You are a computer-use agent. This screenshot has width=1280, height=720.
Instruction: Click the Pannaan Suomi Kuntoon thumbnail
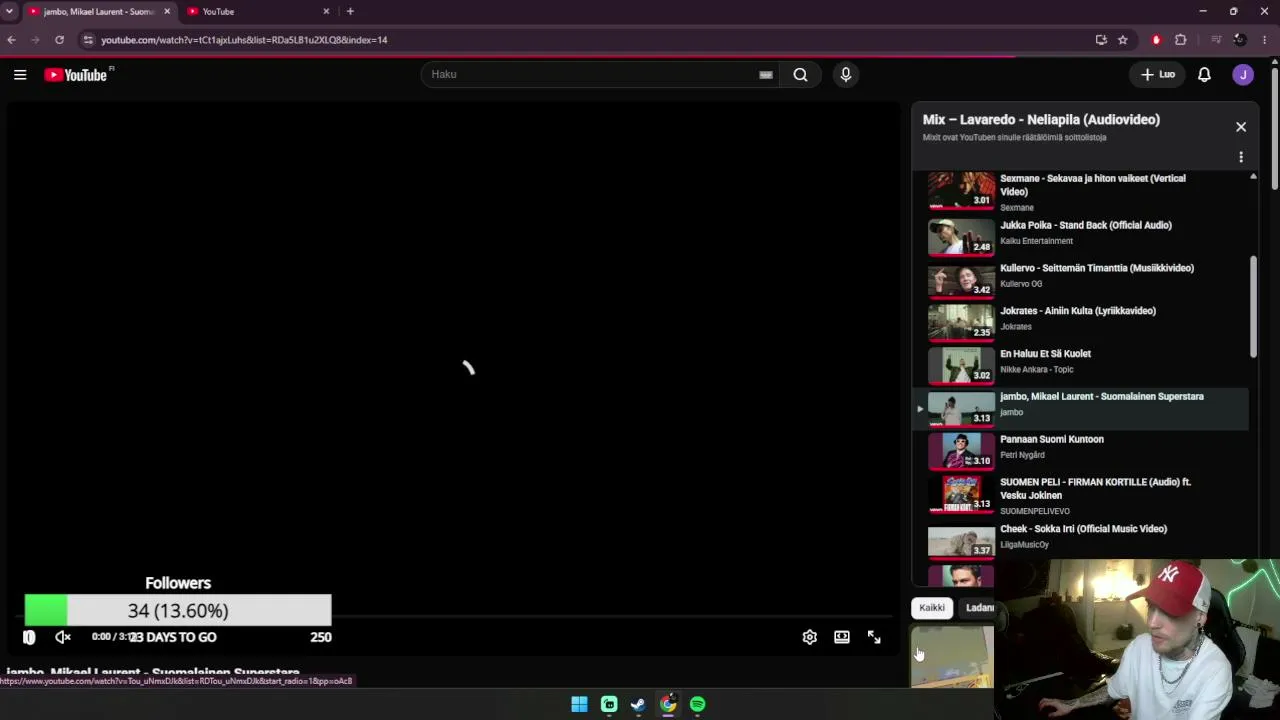[x=961, y=451]
